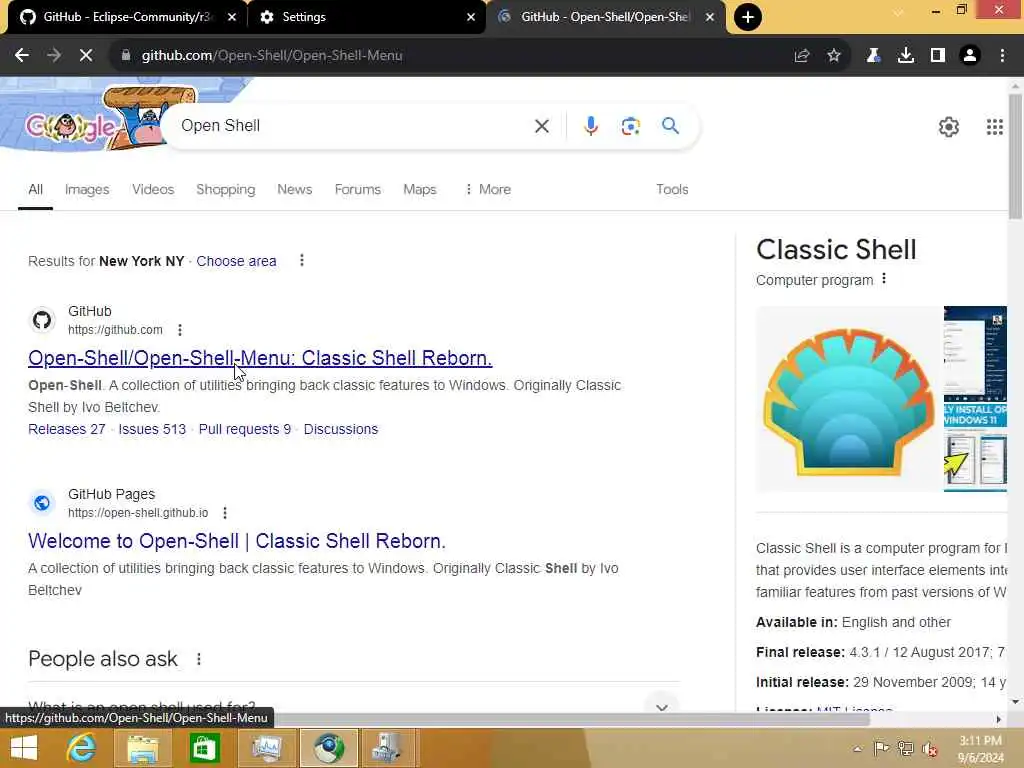Open Open-Shell/Open-Shell-Menu result link

(x=260, y=358)
